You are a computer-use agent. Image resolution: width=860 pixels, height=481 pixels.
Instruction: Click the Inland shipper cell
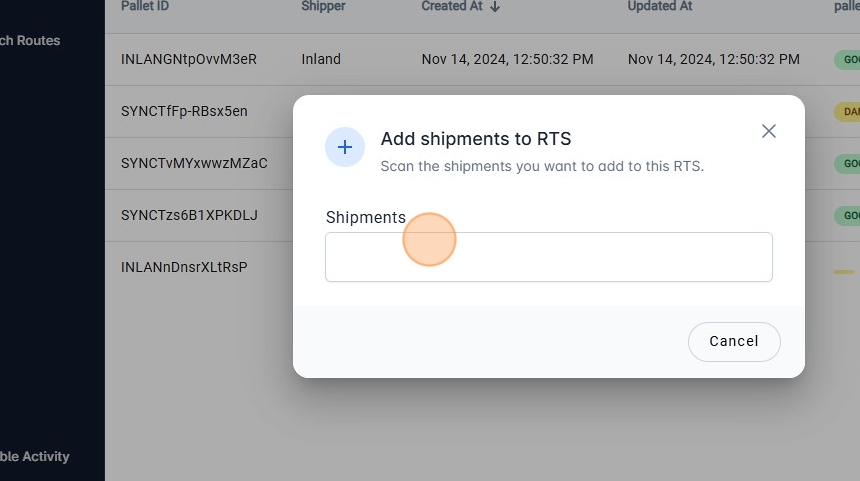321,59
